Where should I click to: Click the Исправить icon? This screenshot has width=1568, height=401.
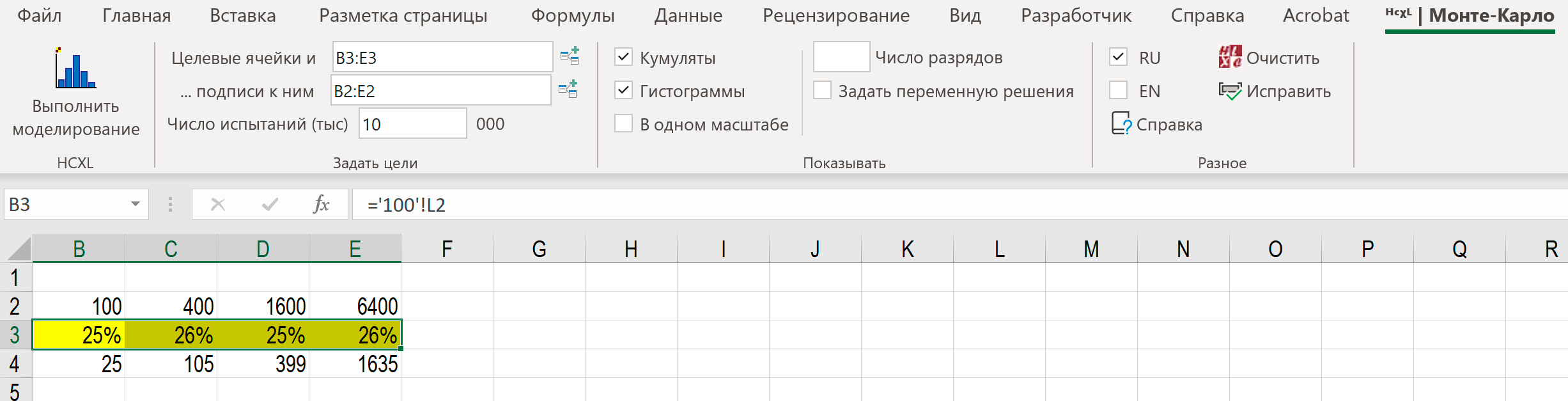click(1230, 91)
